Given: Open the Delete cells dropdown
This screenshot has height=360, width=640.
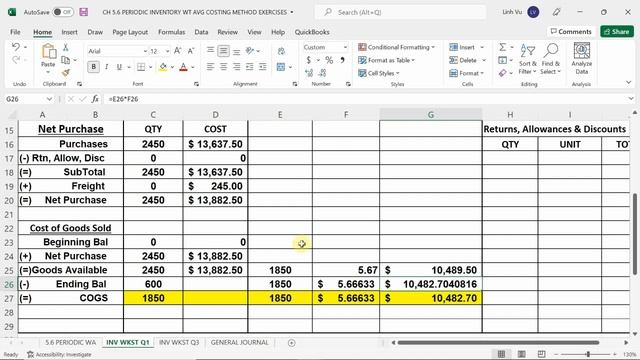Looking at the screenshot, I should click(x=467, y=60).
